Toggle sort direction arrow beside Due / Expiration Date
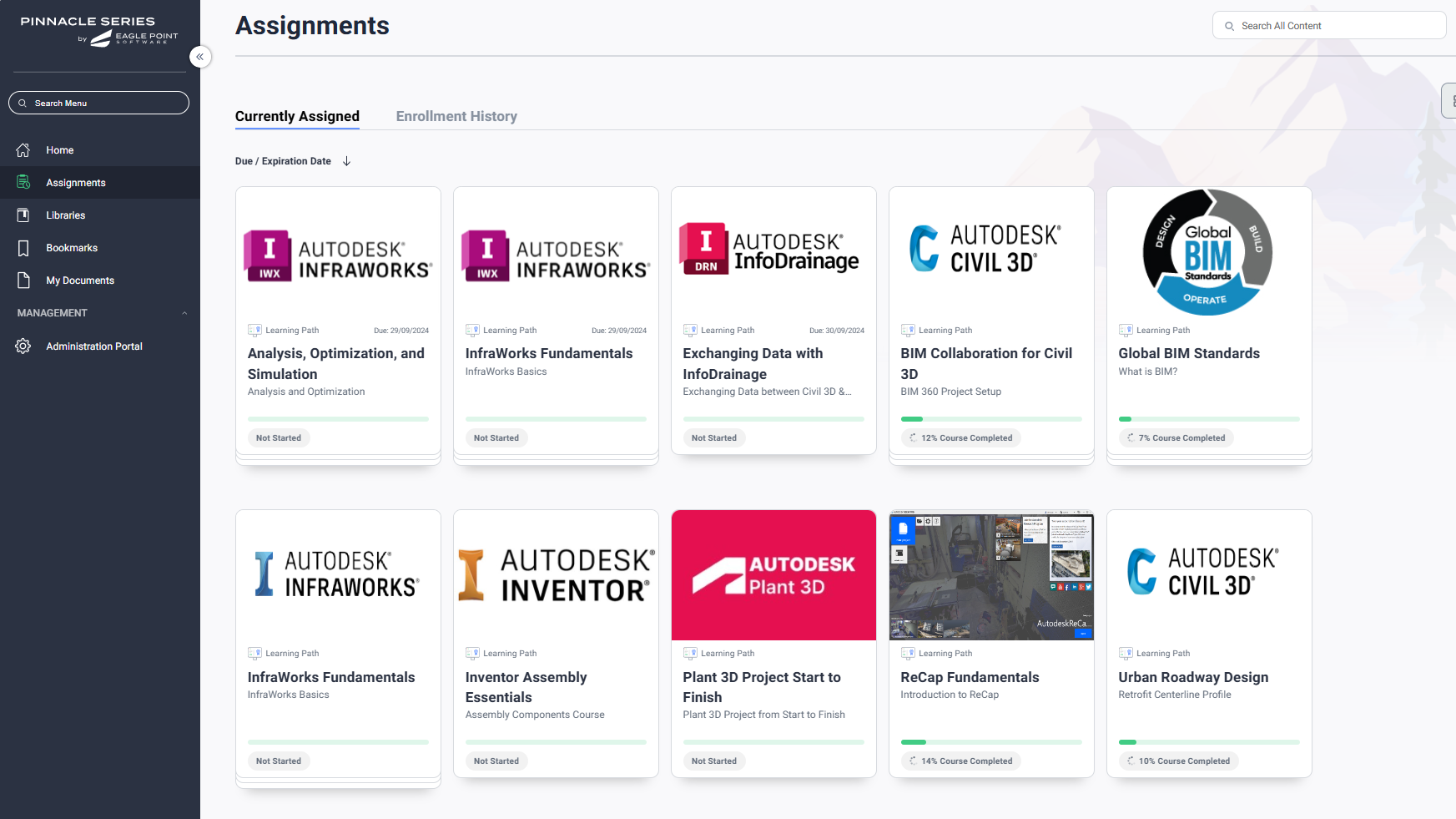This screenshot has width=1456, height=819. 346,161
